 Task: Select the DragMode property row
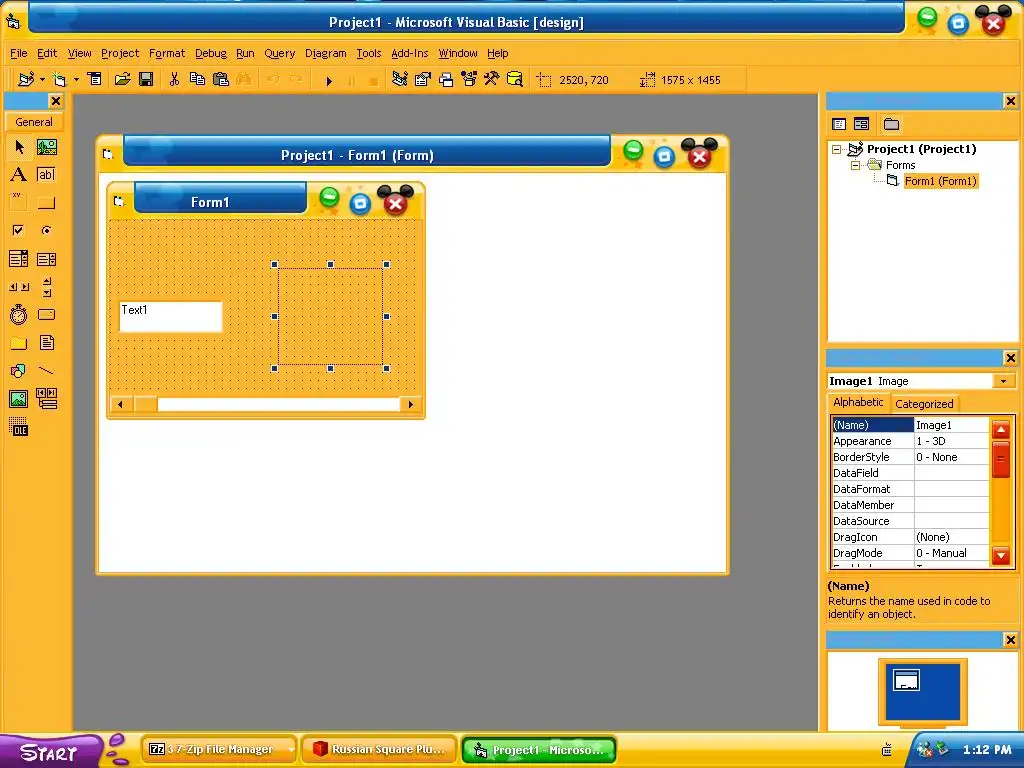[910, 553]
